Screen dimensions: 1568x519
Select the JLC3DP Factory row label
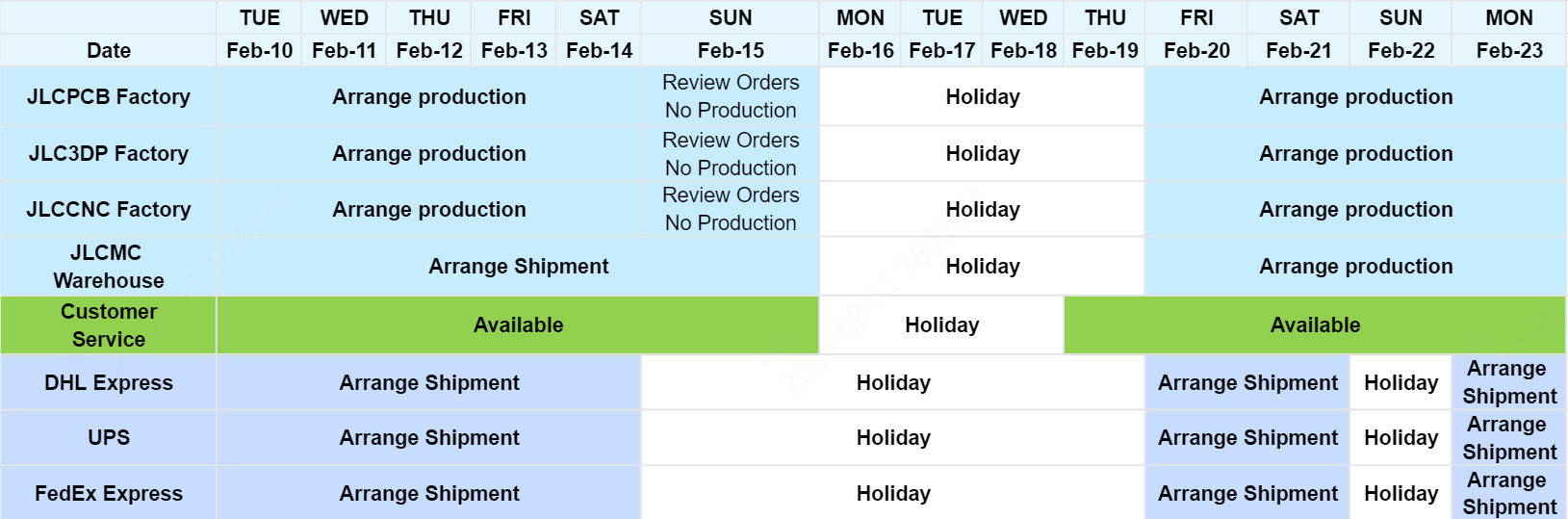[109, 154]
